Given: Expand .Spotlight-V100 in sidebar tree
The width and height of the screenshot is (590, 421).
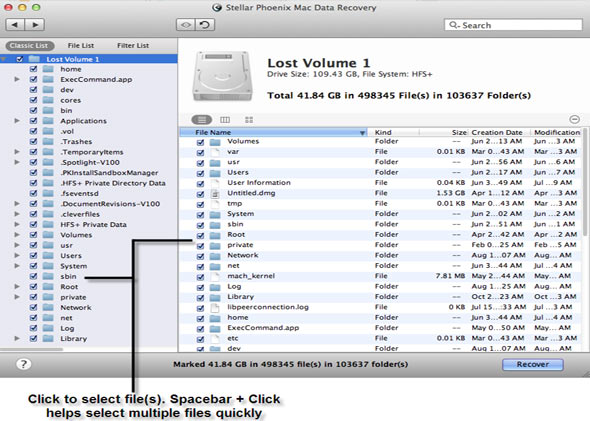Looking at the screenshot, I should 17,162.
